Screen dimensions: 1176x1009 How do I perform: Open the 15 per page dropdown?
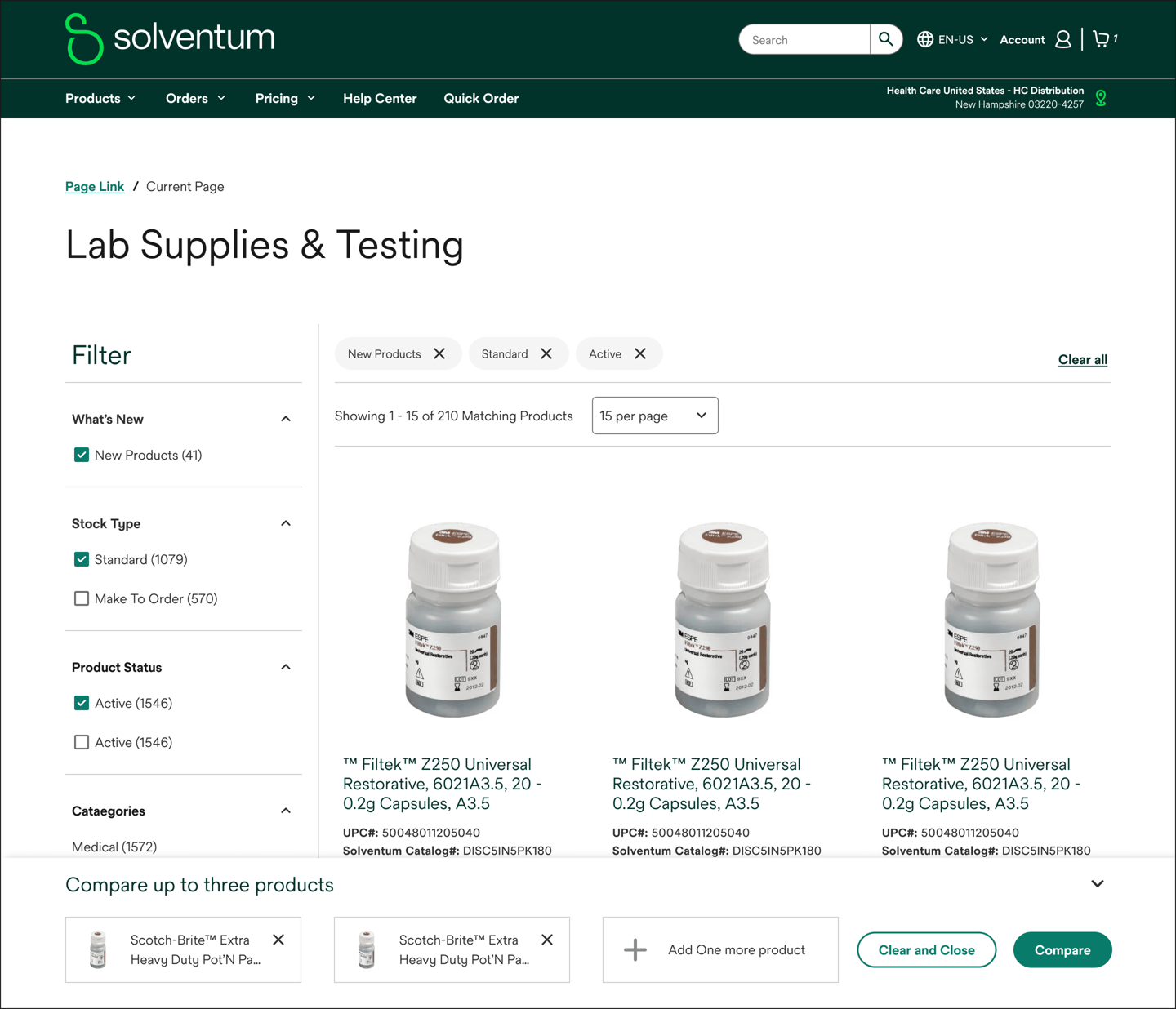pyautogui.click(x=655, y=416)
